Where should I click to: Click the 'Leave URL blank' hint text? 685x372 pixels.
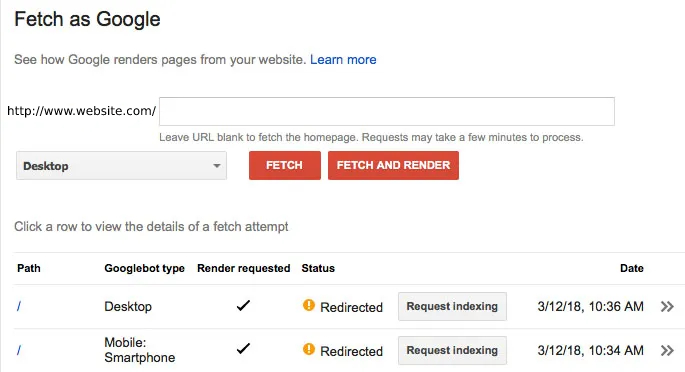[x=371, y=137]
